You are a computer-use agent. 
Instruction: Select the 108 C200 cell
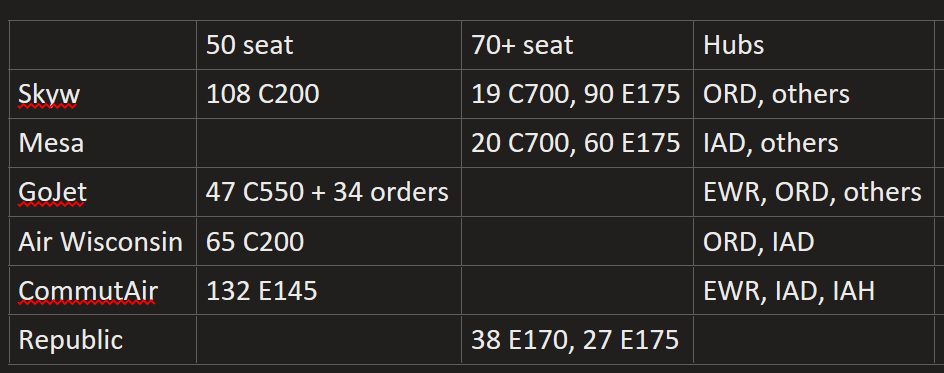coord(329,94)
